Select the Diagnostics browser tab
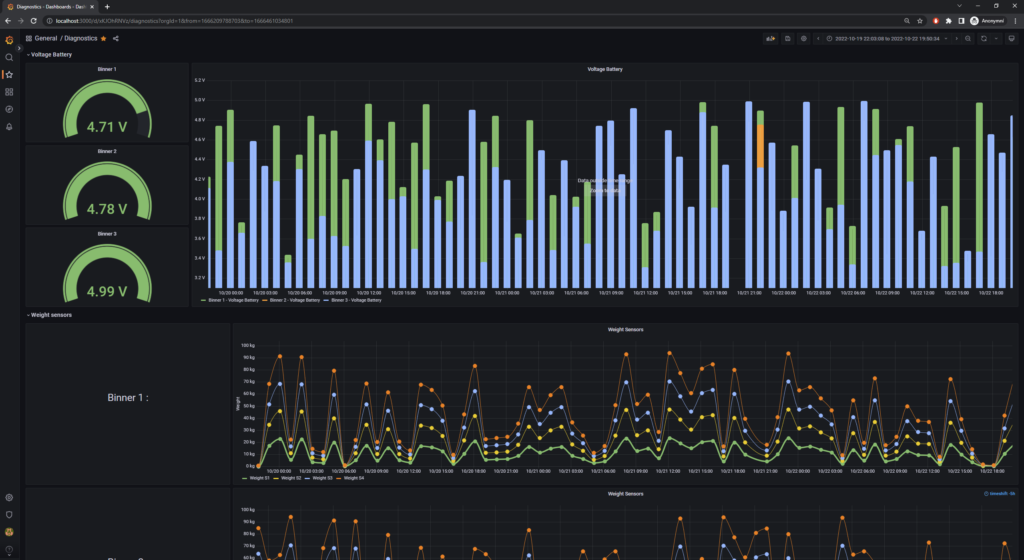The width and height of the screenshot is (1024, 560). 49,7
